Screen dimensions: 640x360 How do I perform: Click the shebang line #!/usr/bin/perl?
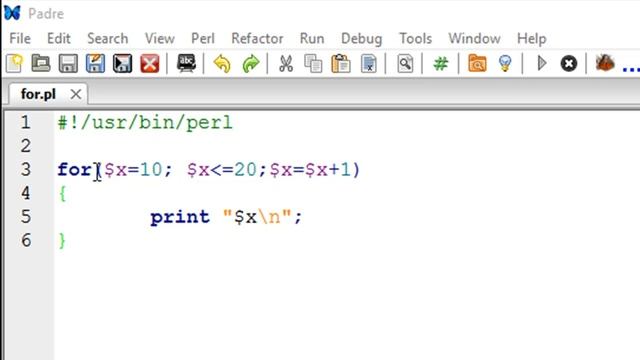[x=145, y=122]
